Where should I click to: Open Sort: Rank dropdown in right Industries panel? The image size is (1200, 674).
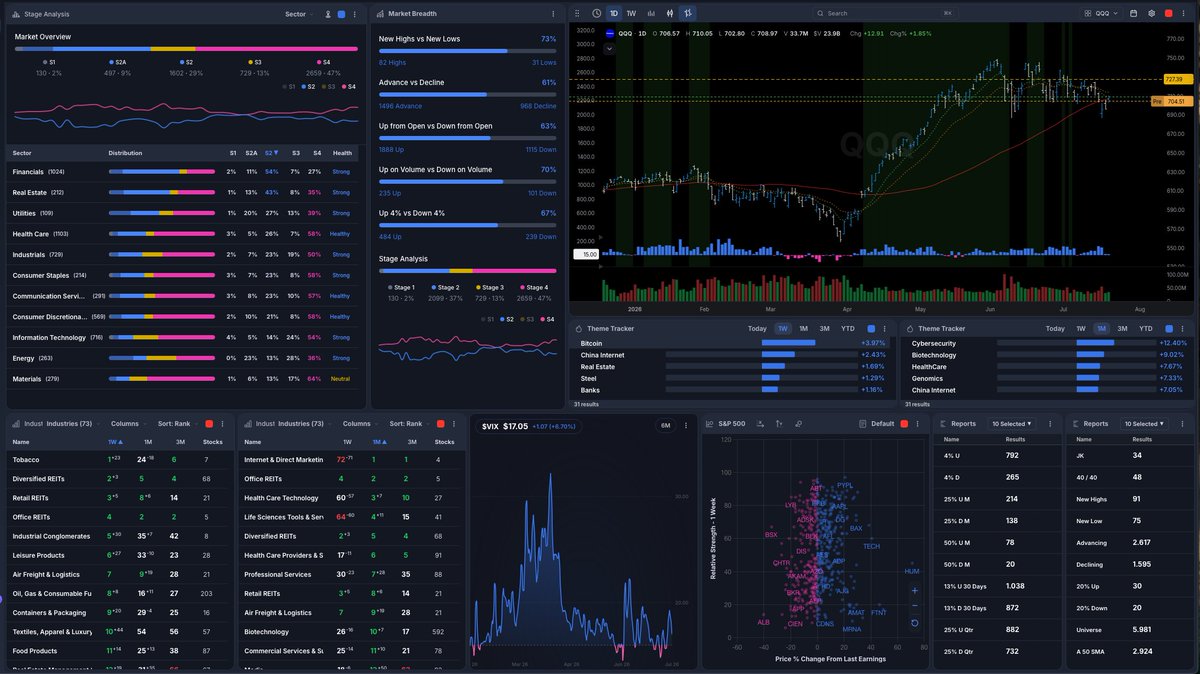pos(409,423)
